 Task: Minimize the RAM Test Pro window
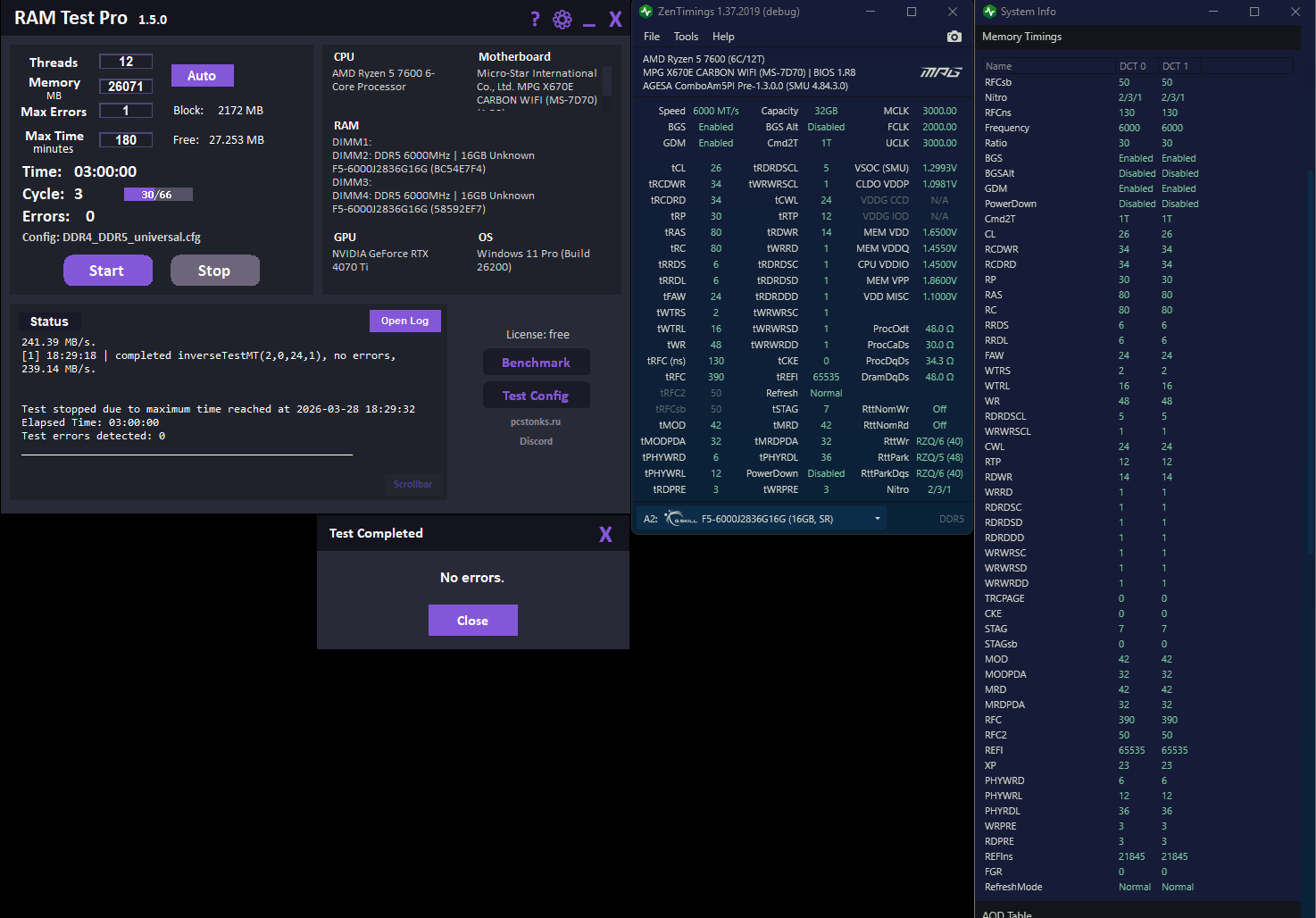pos(589,25)
